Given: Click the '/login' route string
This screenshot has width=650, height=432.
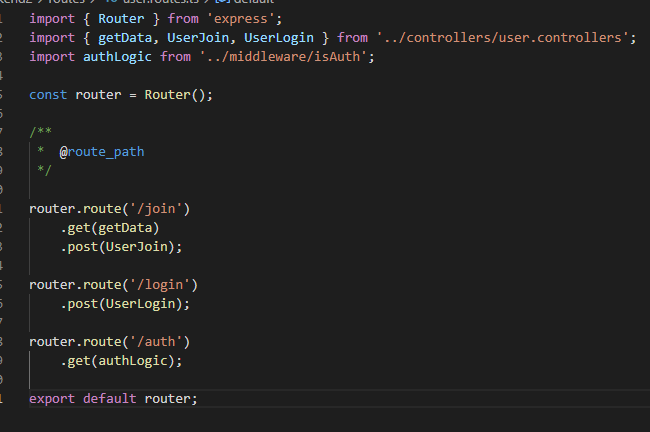Looking at the screenshot, I should (x=160, y=285).
